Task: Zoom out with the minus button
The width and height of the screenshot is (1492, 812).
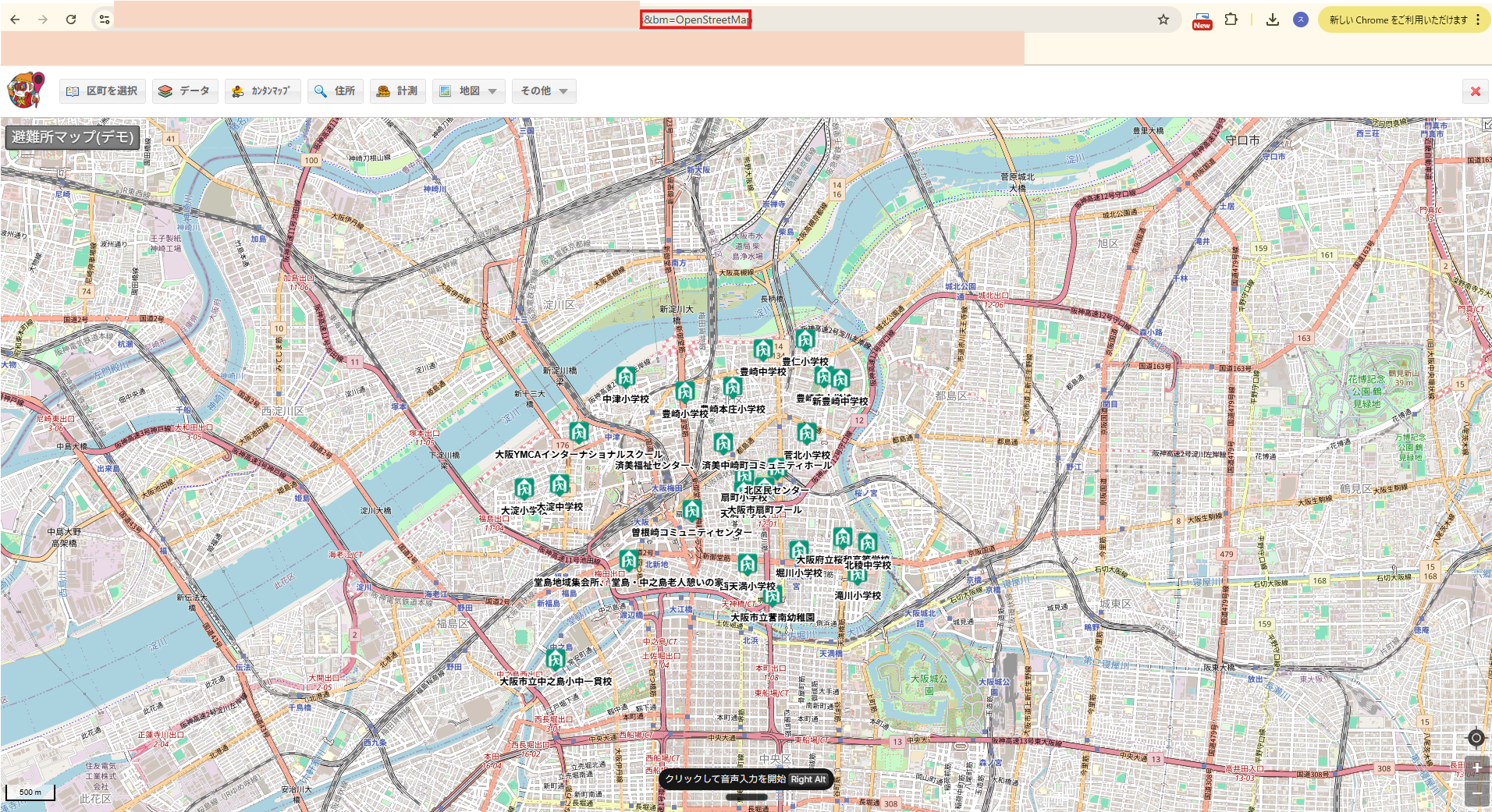Action: tap(1476, 793)
